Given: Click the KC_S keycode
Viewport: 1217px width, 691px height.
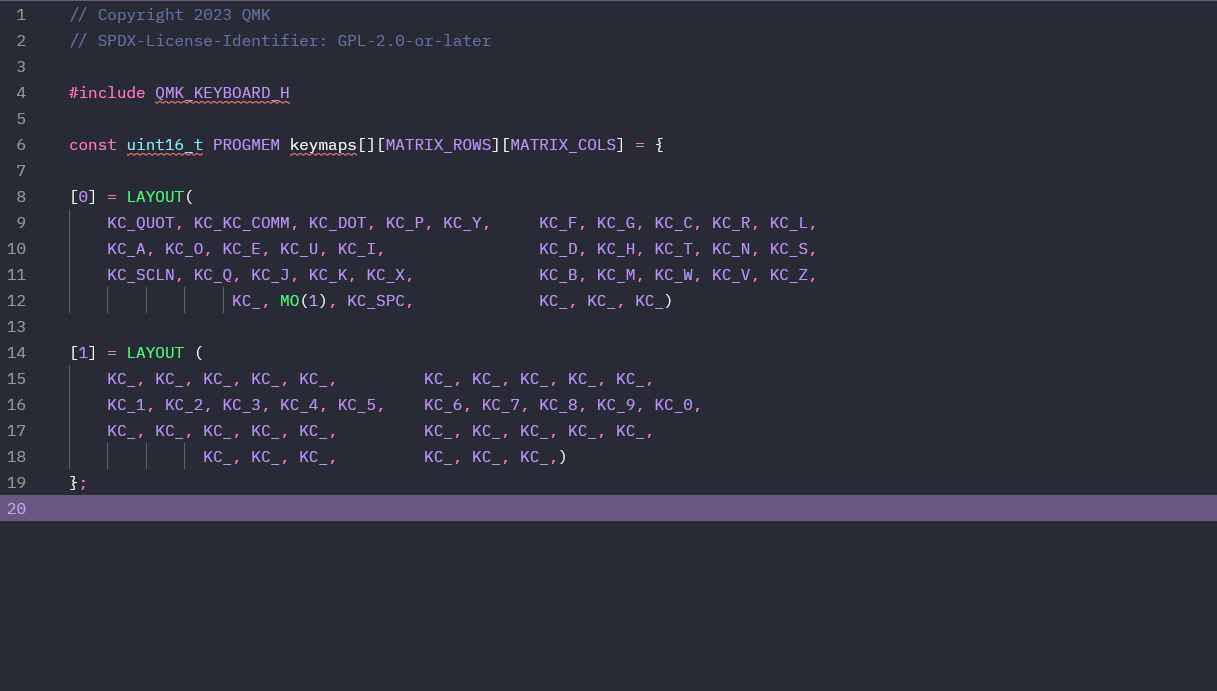Looking at the screenshot, I should coord(789,249).
